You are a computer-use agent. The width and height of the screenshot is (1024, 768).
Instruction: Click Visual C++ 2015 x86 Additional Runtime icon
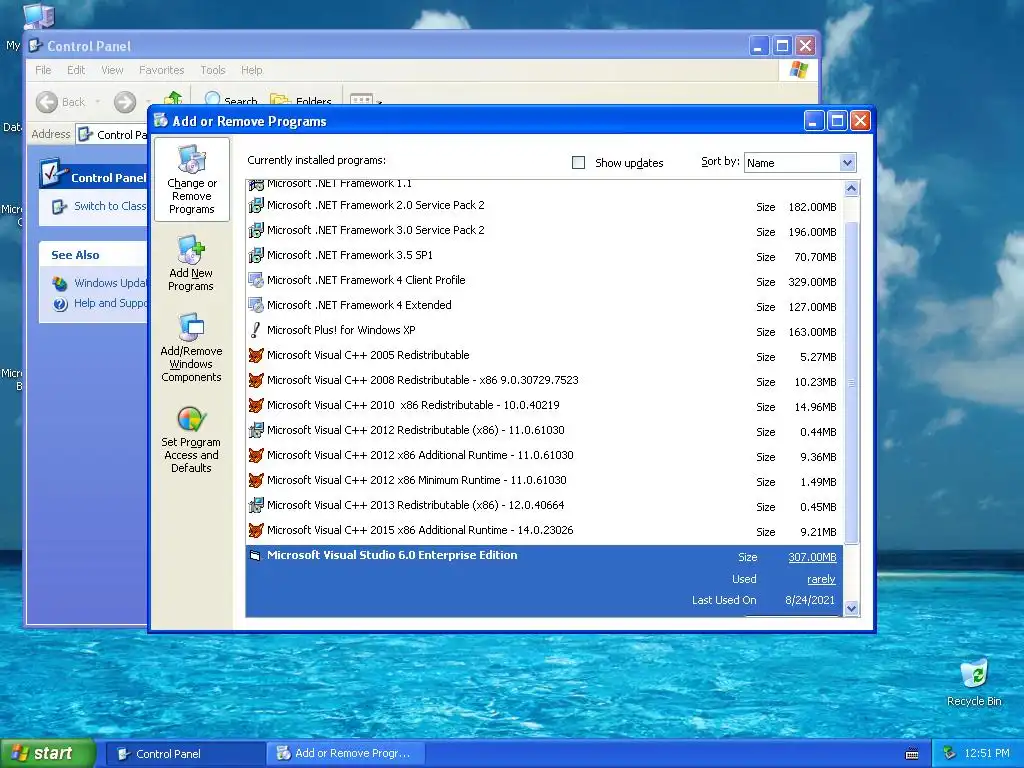coord(256,530)
